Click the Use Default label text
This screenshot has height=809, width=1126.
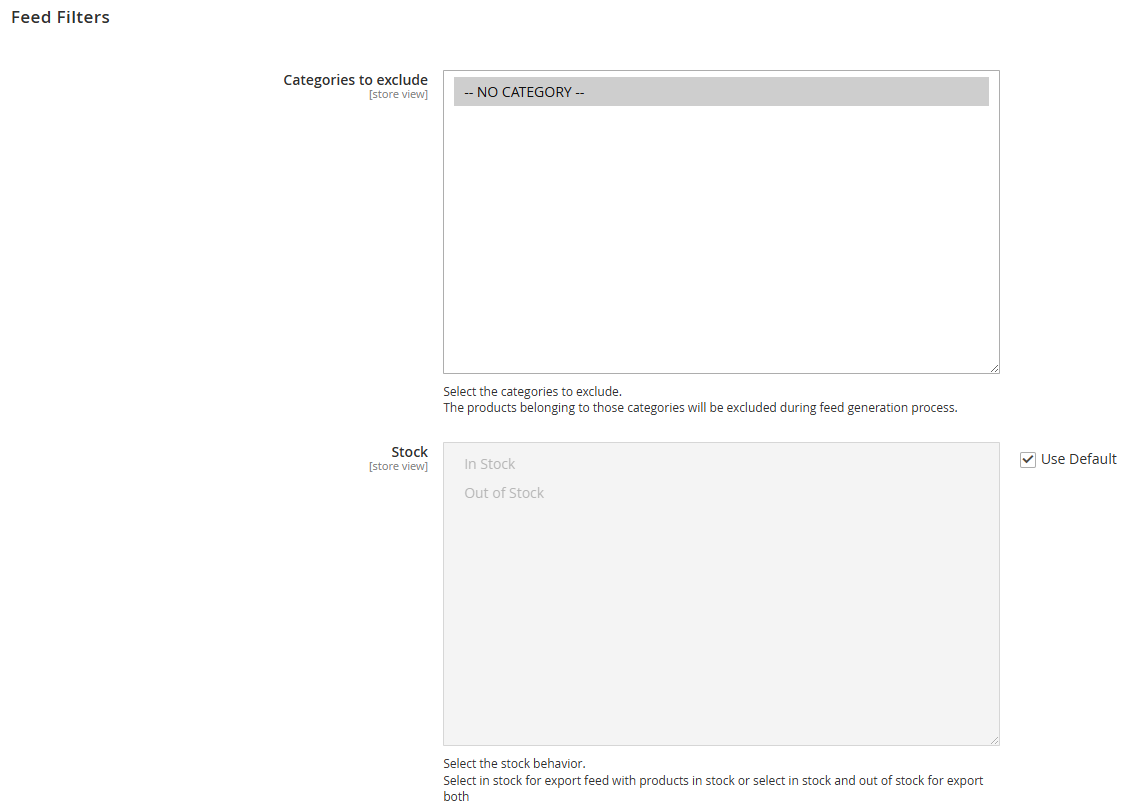[1078, 459]
